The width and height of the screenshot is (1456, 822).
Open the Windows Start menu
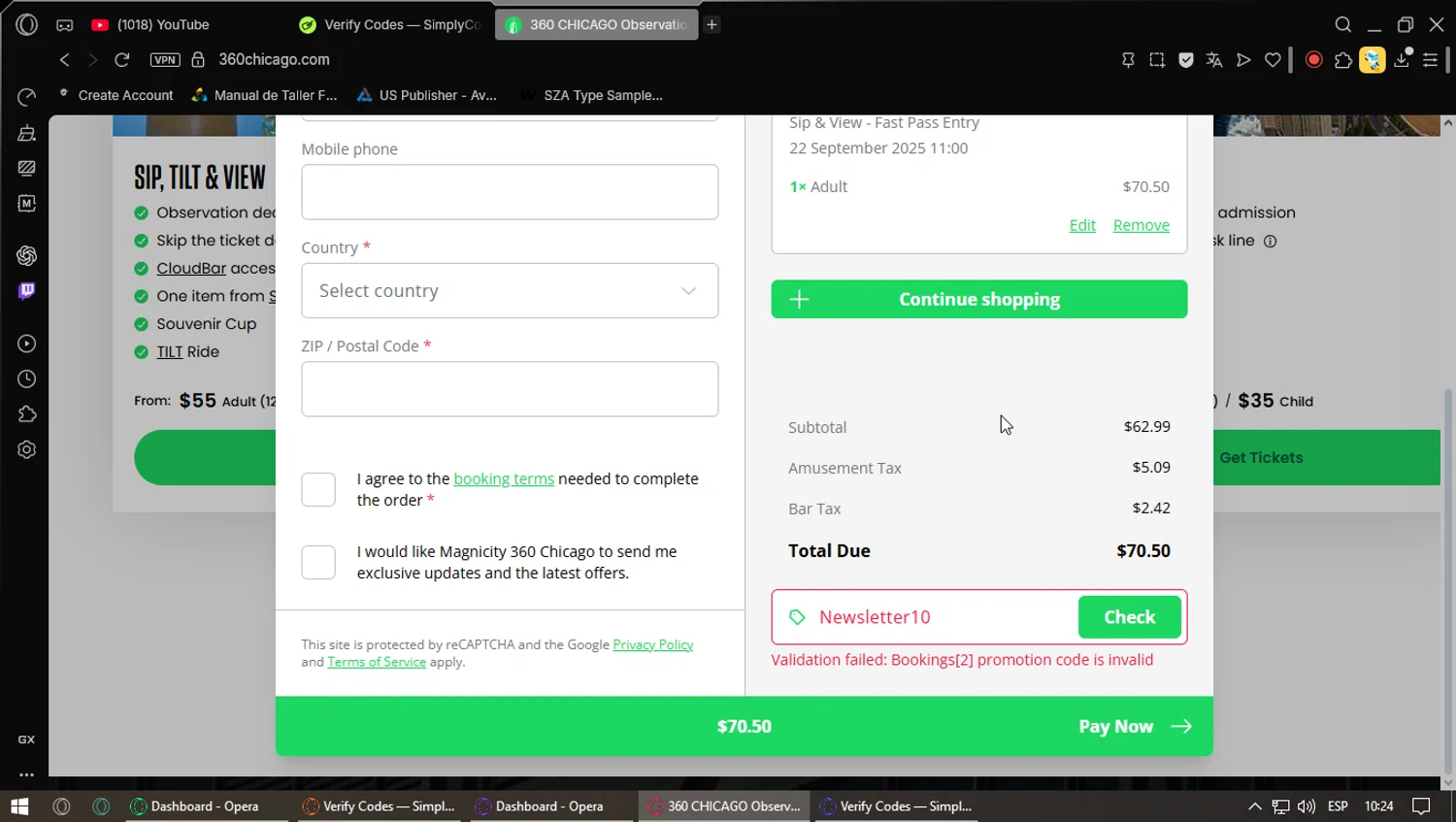[x=19, y=806]
